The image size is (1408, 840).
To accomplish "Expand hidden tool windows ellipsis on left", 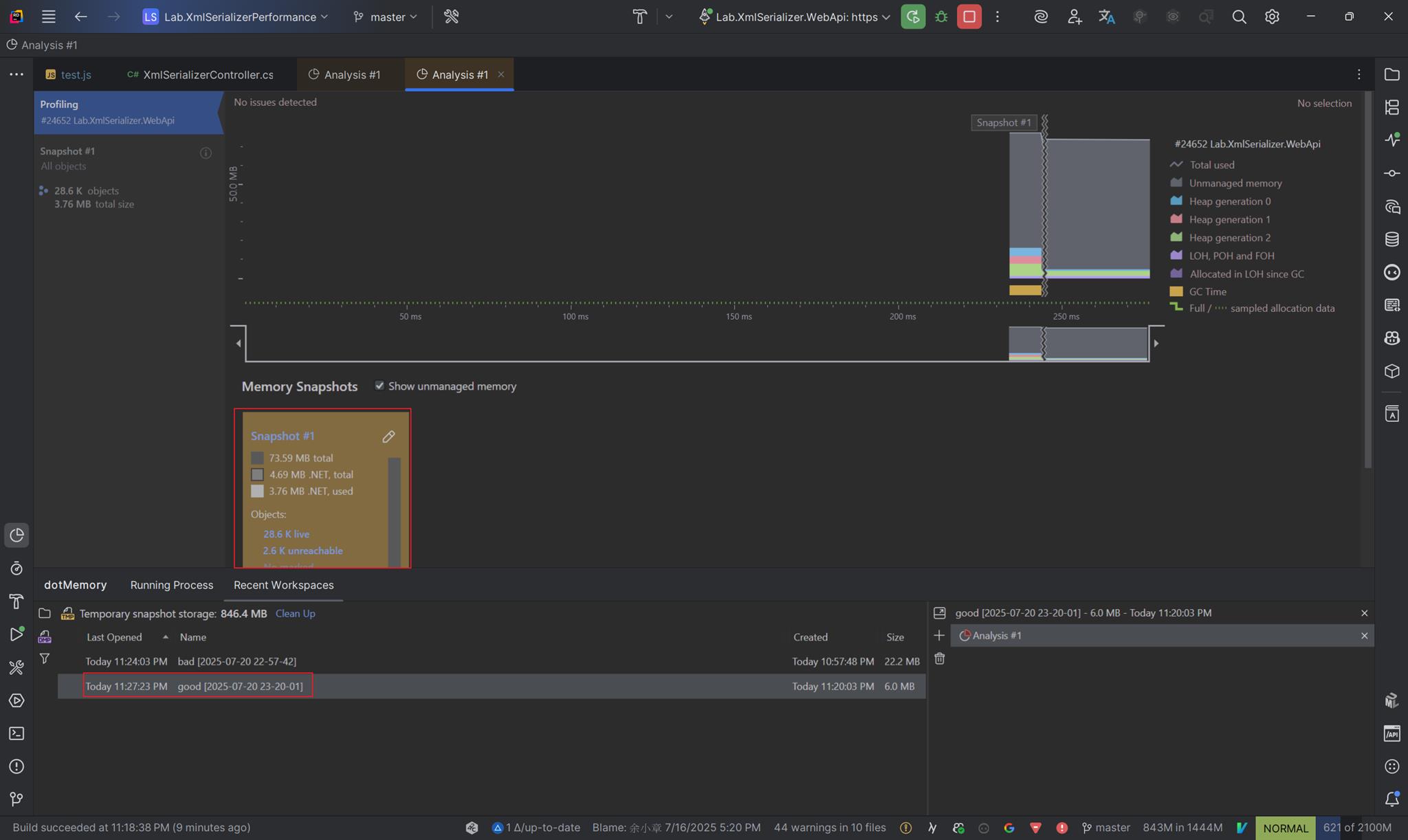I will pos(16,74).
